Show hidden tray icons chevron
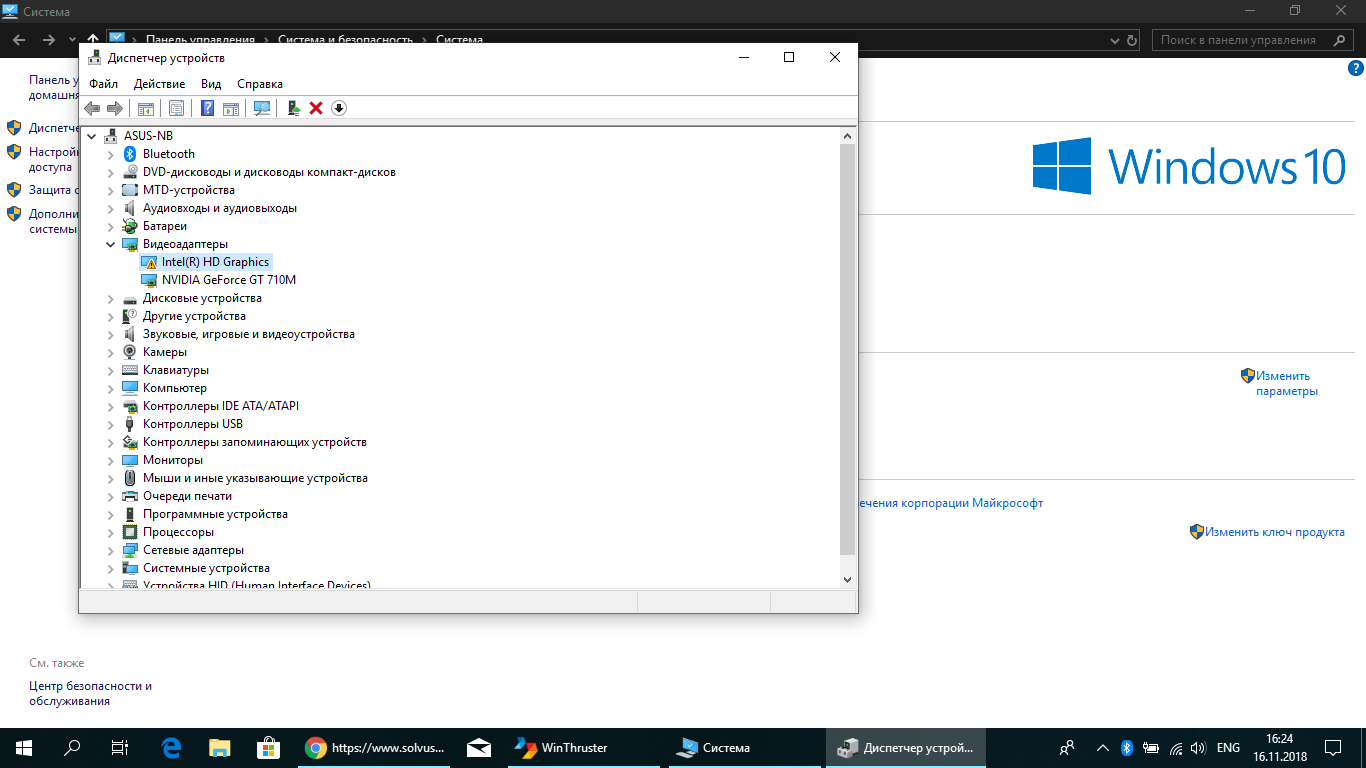The width and height of the screenshot is (1366, 768). 1103,747
